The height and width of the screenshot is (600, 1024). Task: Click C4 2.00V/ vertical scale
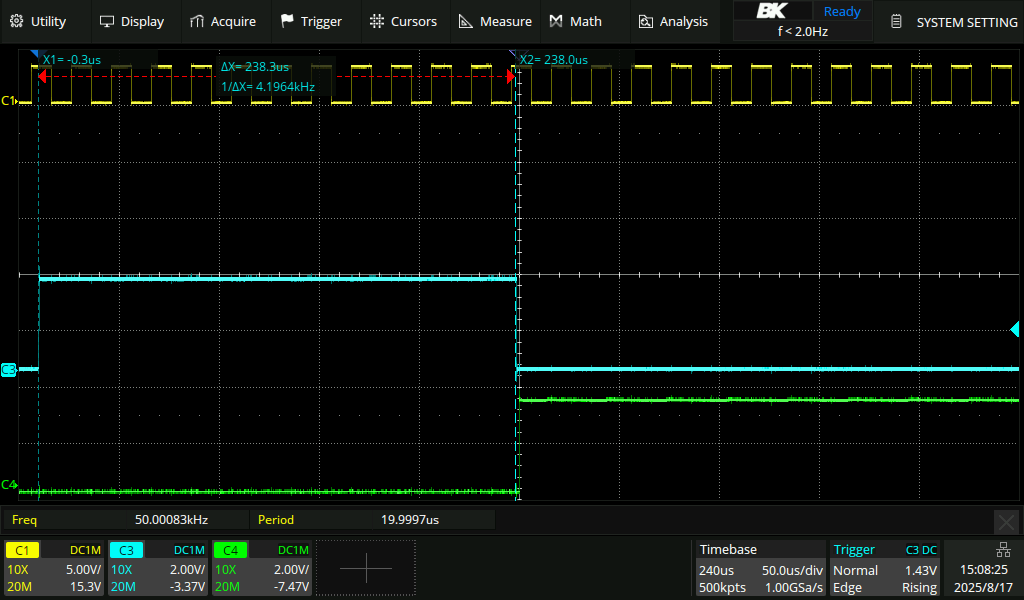click(x=291, y=569)
